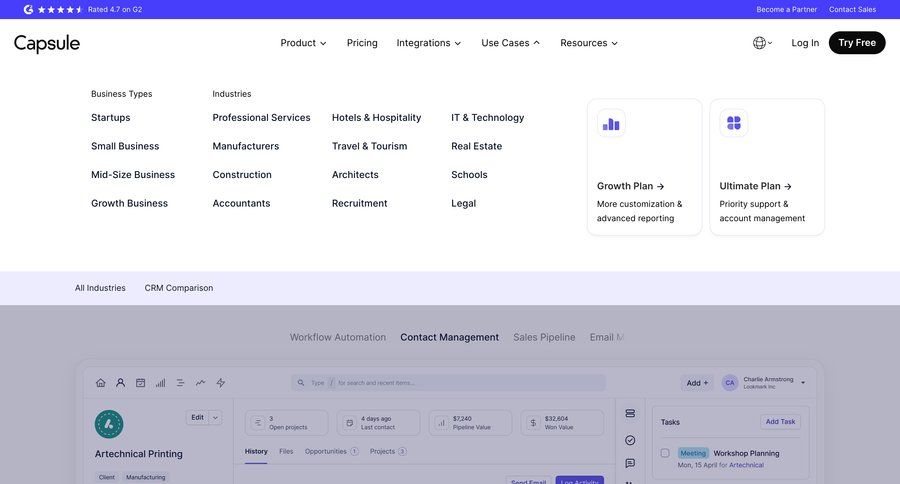Select the Contact Management tab
This screenshot has width=900, height=484.
(x=449, y=337)
